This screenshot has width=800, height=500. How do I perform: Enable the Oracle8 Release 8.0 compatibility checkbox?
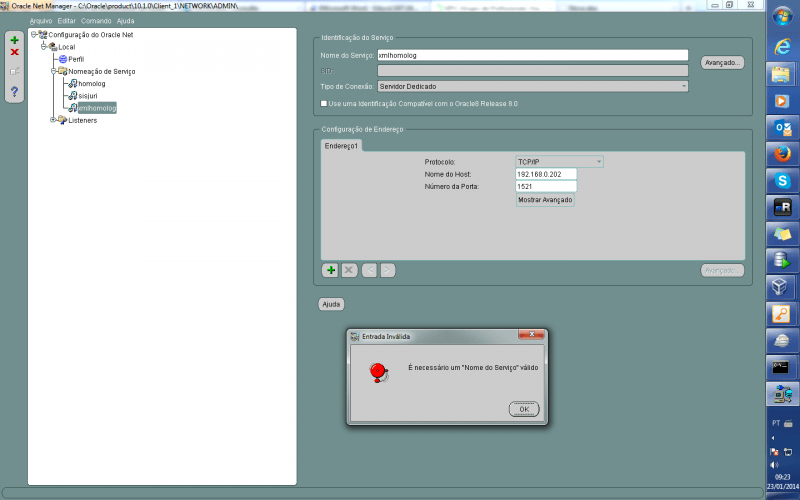(324, 103)
